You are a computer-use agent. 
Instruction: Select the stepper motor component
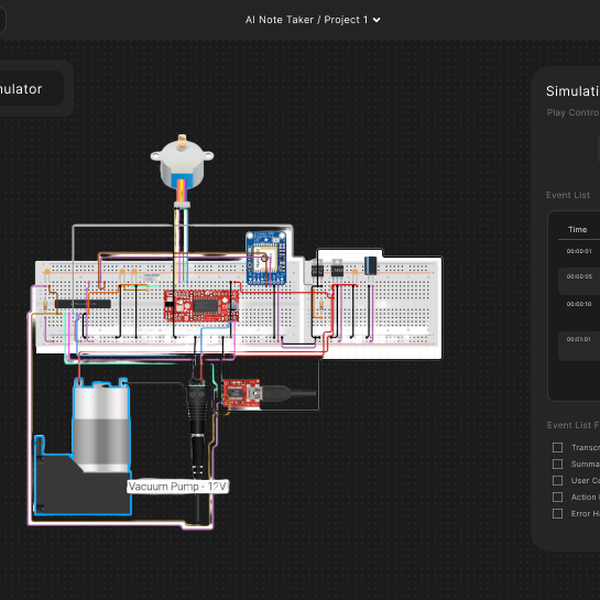point(182,161)
